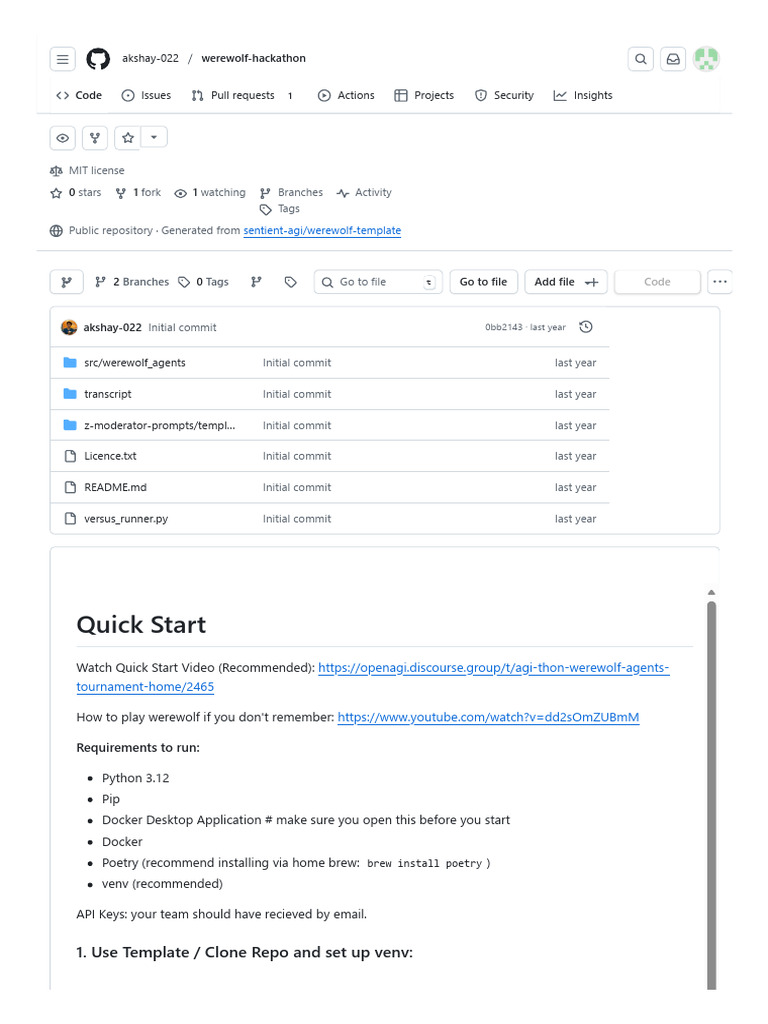This screenshot has width=768, height=1024.
Task: Expand the Add file dropdown
Action: pyautogui.click(x=566, y=282)
